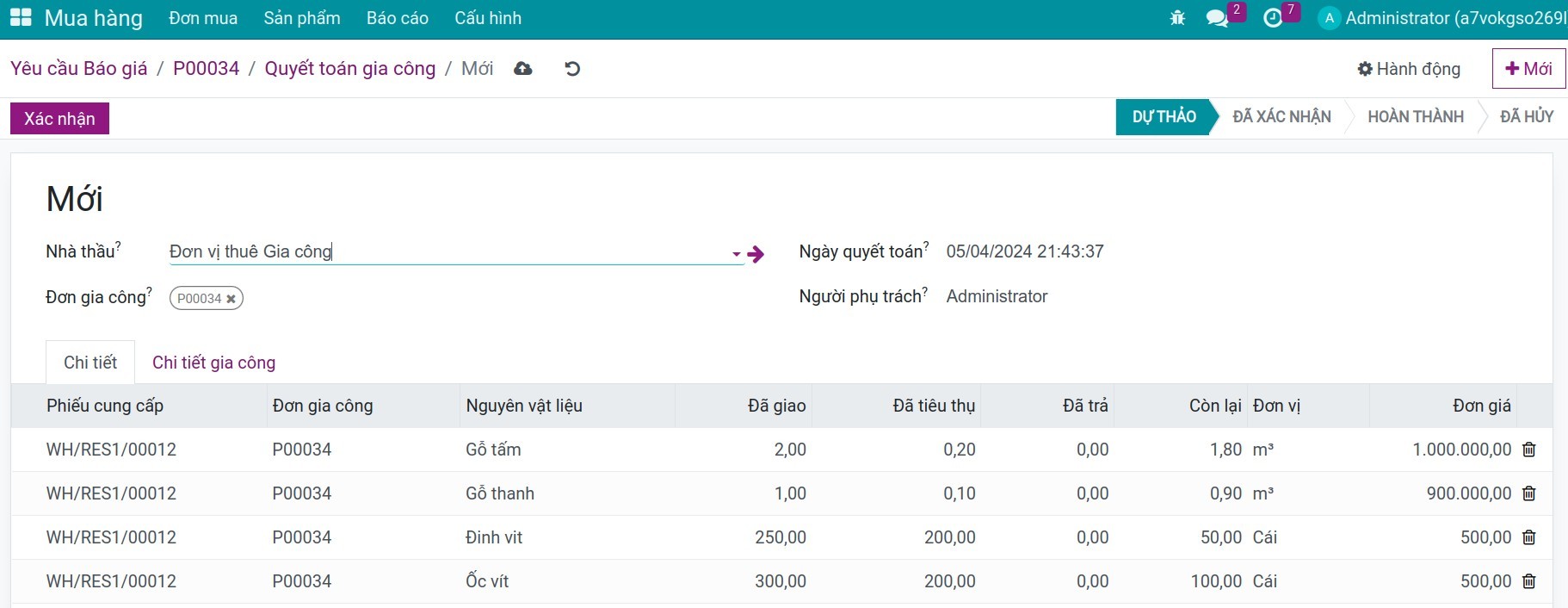Open the conversations message icon
The width and height of the screenshot is (1568, 608).
tap(1217, 18)
